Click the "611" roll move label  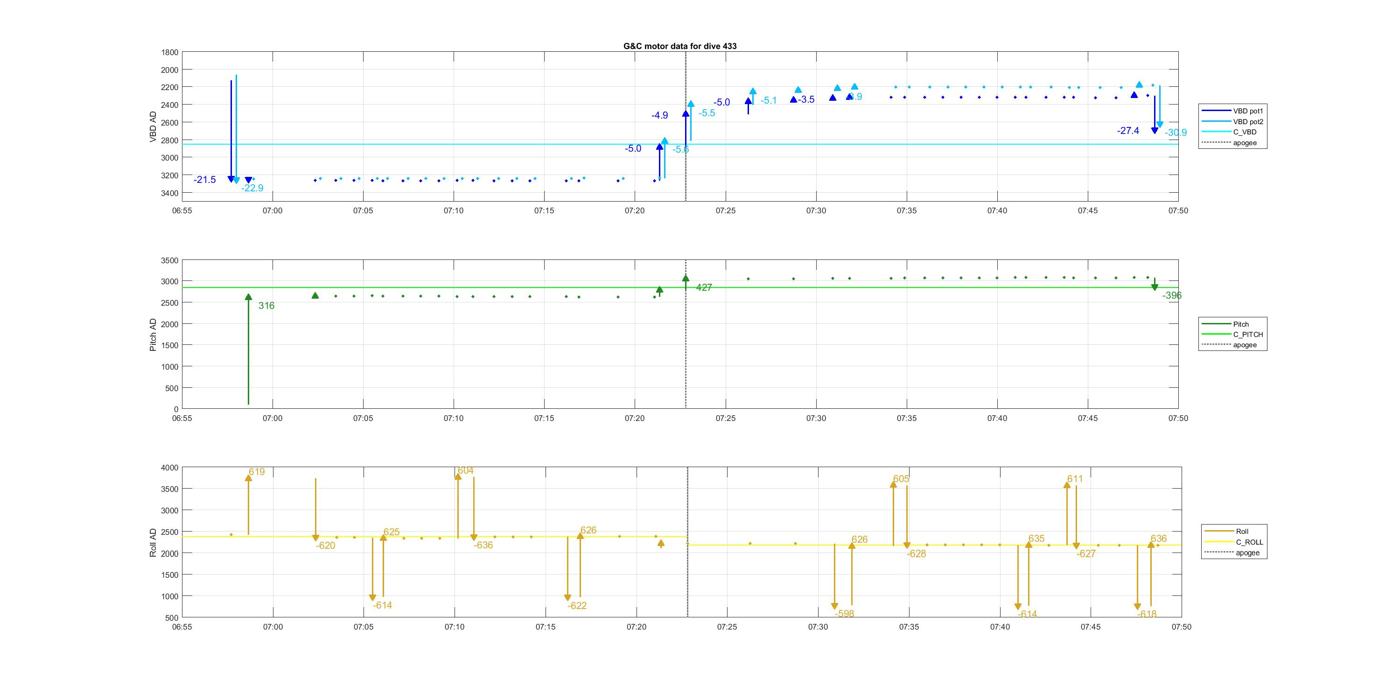(x=1075, y=480)
